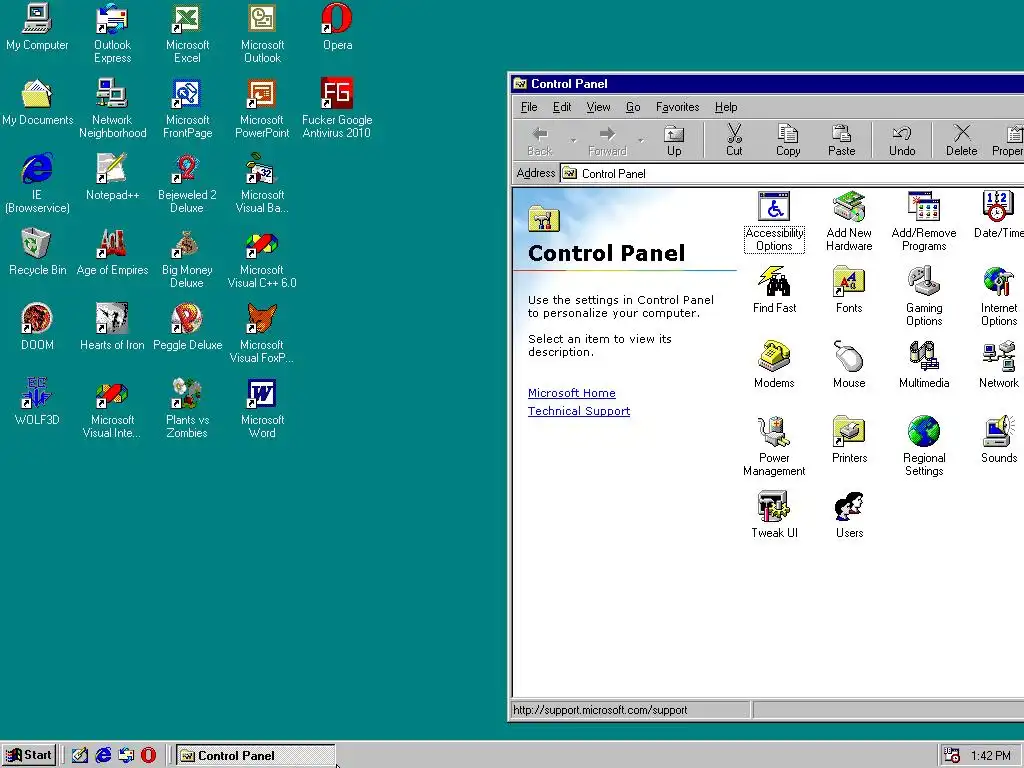Screen dimensions: 1024x768
Task: Open the Mouse applet
Action: [849, 364]
